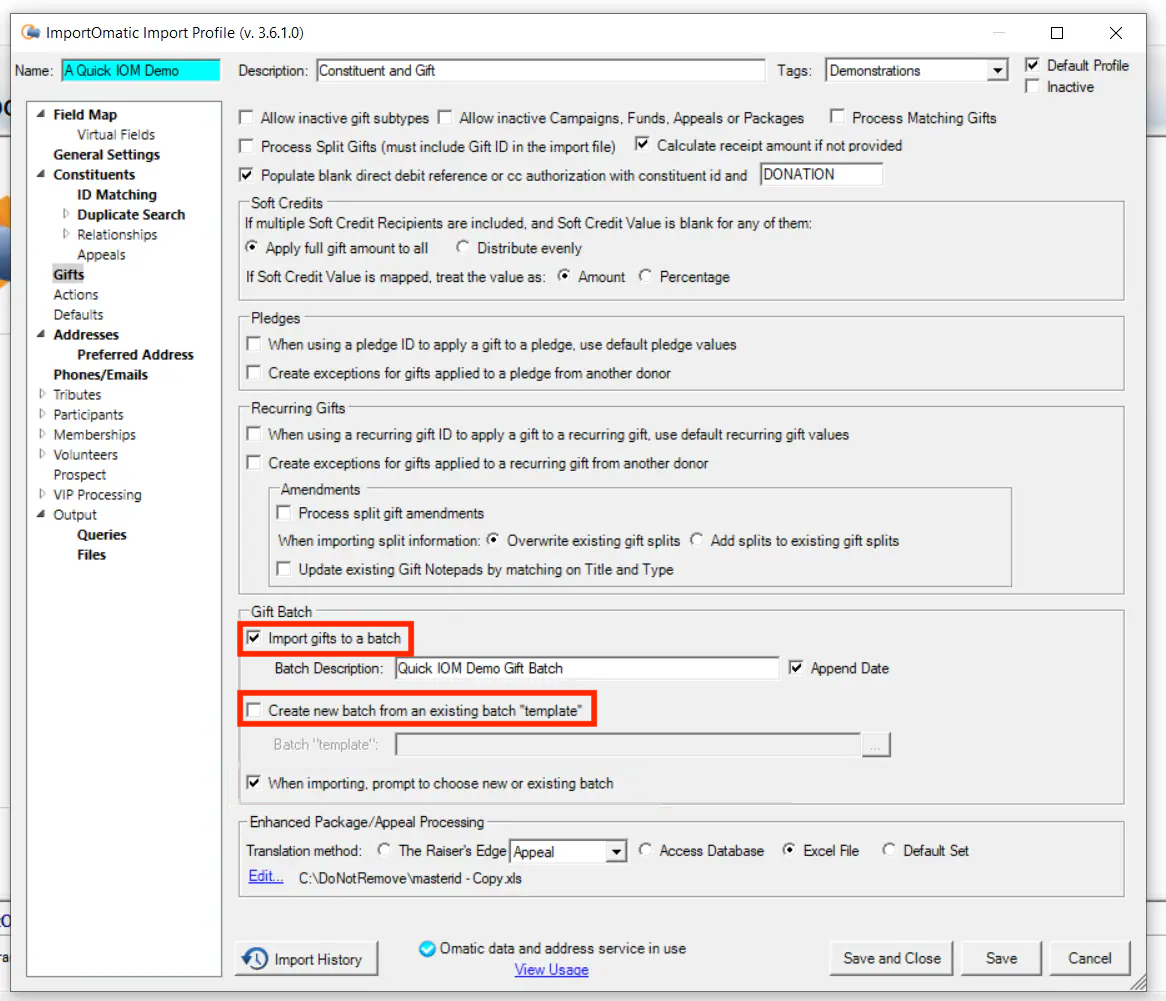Click the Save and Close button
Screen dimensions: 1166x1001
coord(890,958)
